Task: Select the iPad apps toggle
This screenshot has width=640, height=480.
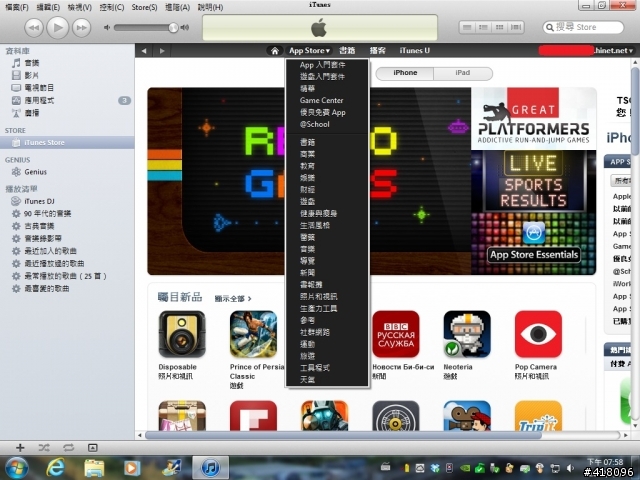Action: [x=463, y=73]
